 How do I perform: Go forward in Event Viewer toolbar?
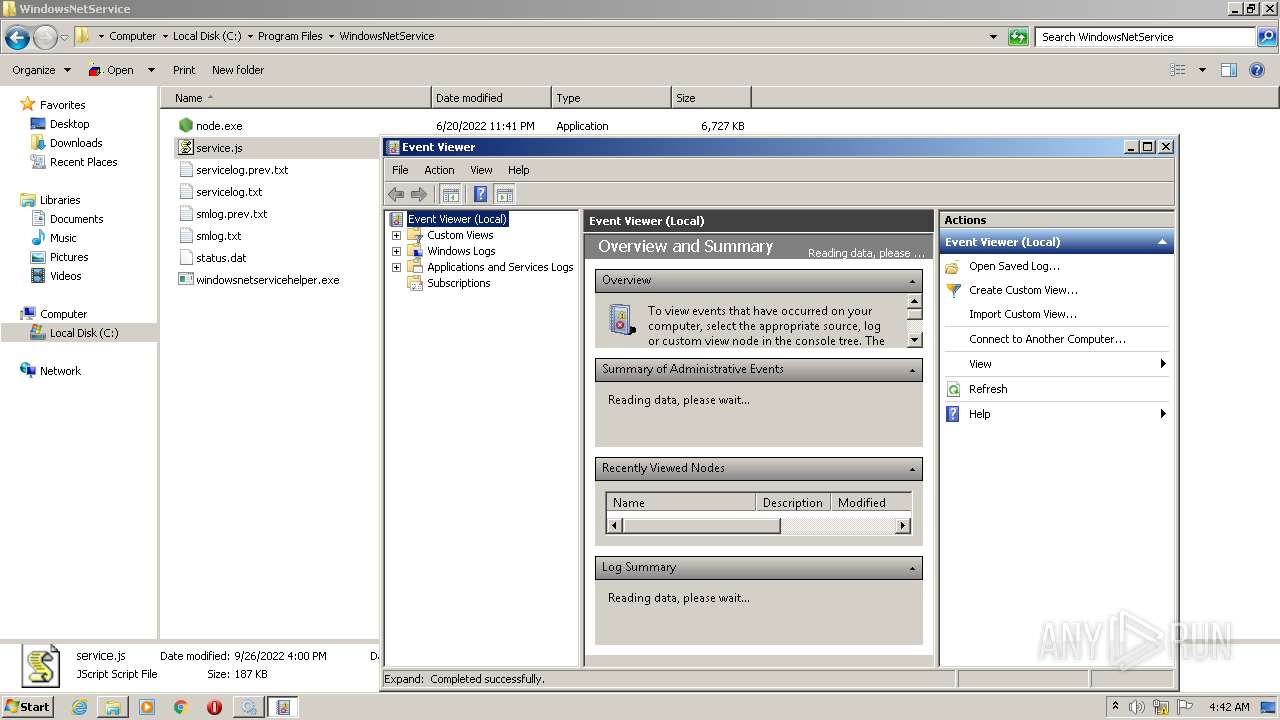click(x=419, y=195)
